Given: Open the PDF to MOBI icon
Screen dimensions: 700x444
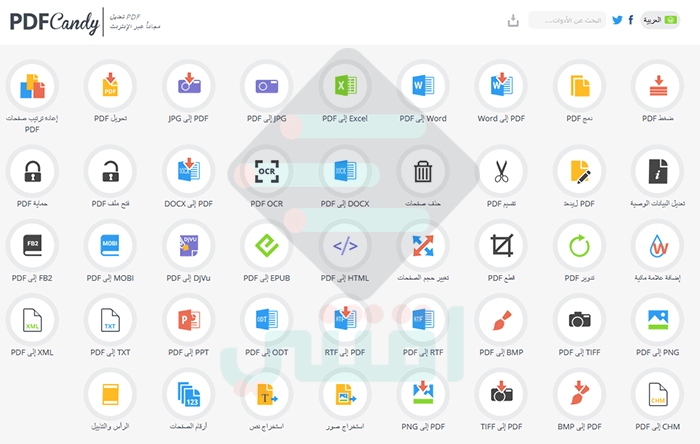Looking at the screenshot, I should coord(110,245).
